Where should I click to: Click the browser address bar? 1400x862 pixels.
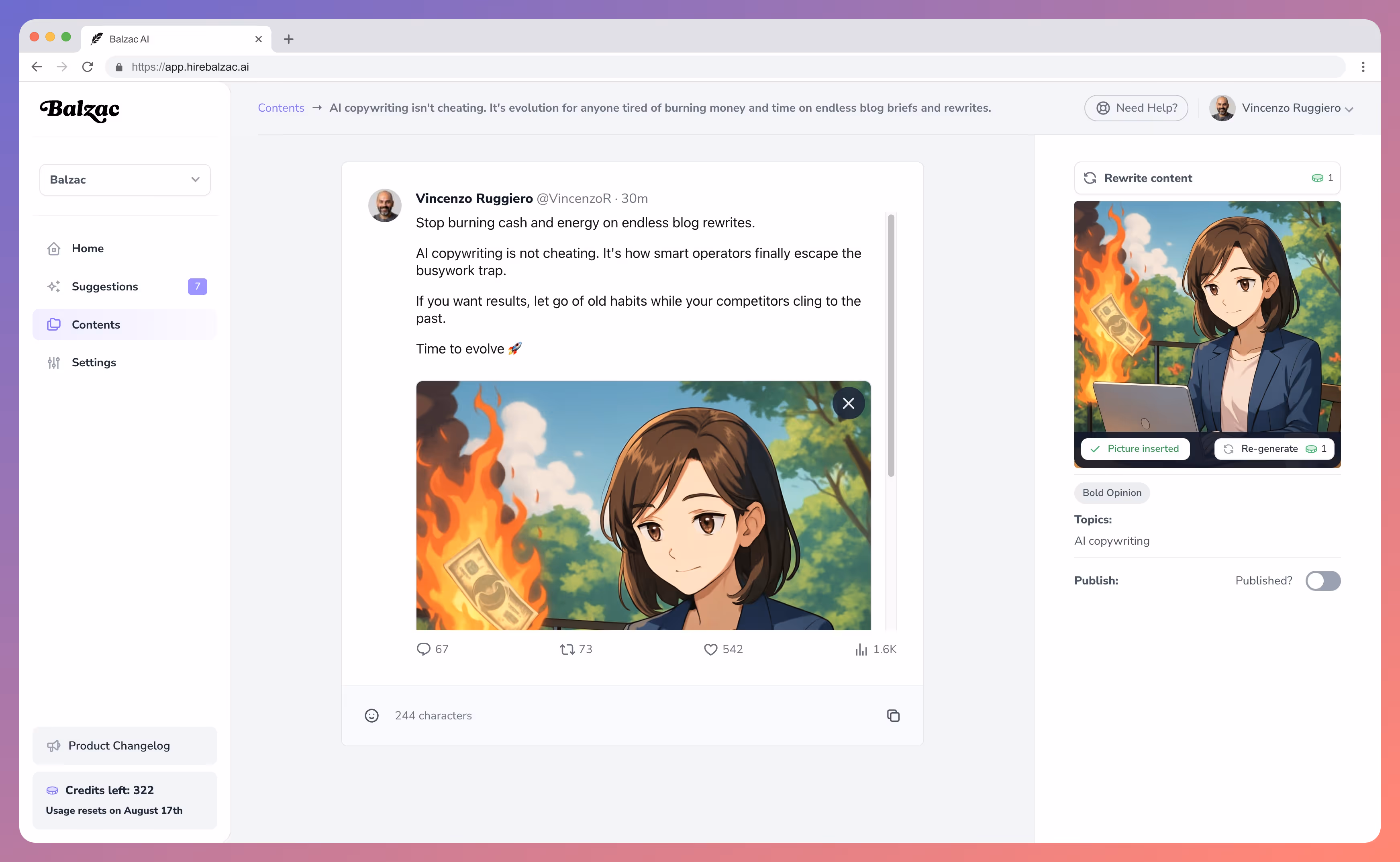[x=725, y=67]
